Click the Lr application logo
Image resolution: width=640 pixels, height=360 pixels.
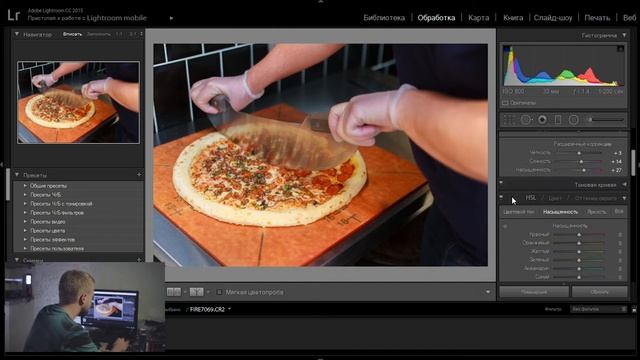(13, 16)
